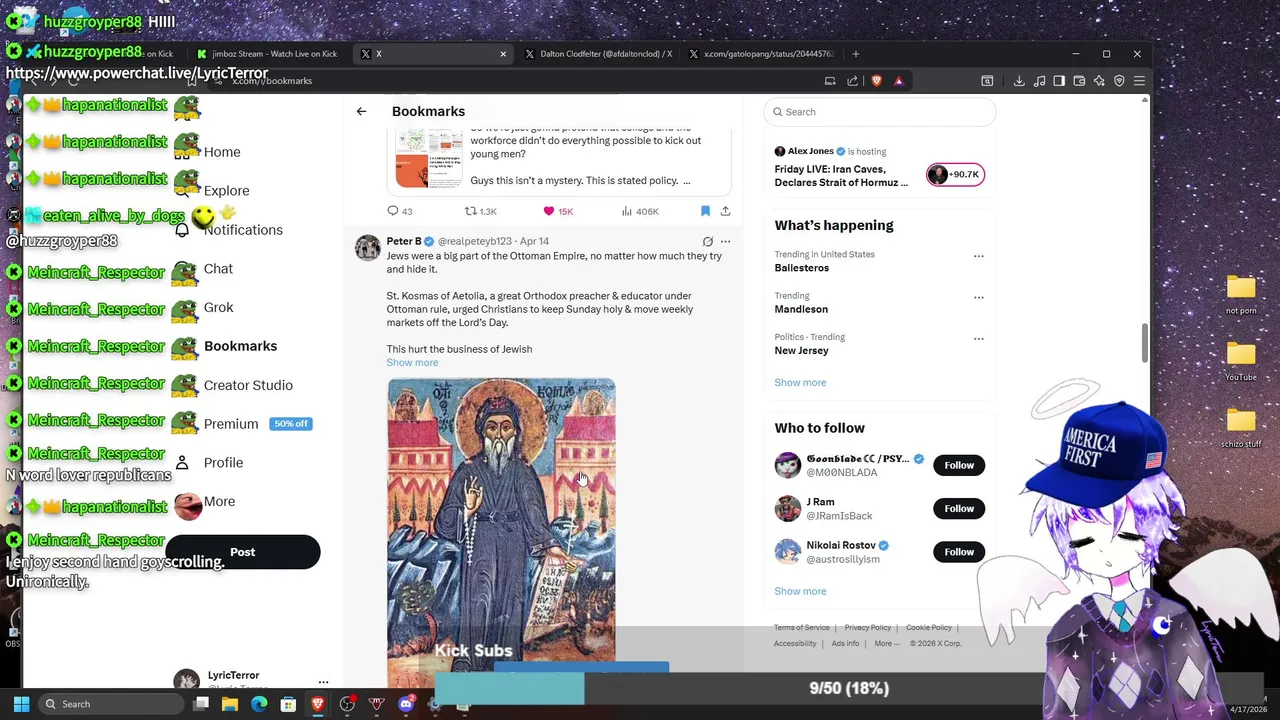1280x720 pixels.
Task: Share the post via upload arrow icon
Action: (725, 211)
